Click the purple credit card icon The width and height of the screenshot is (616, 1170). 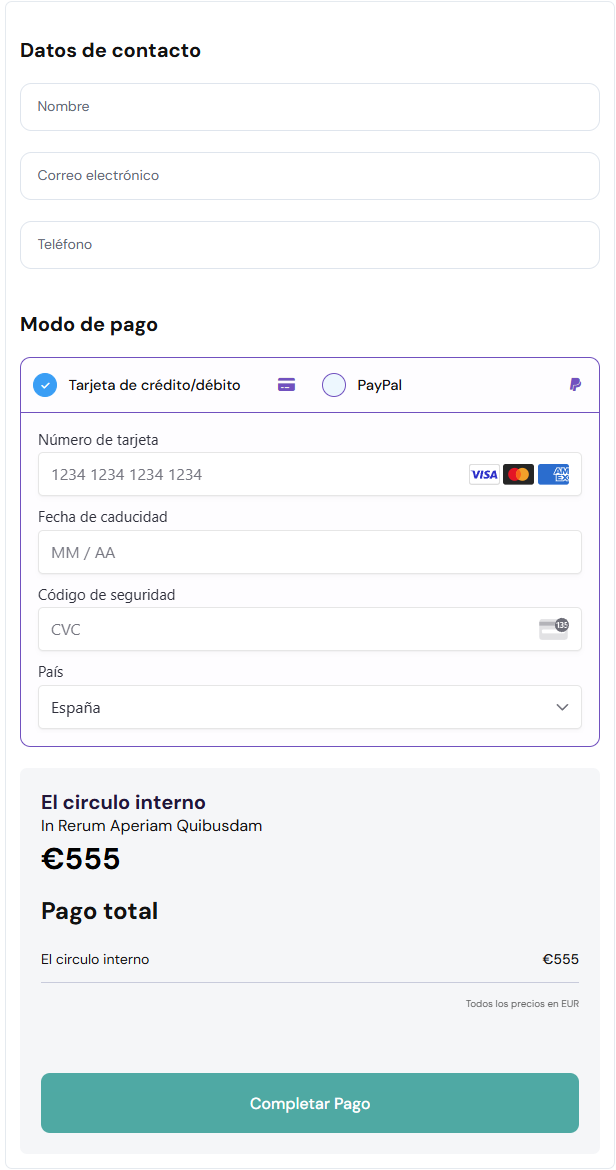287,385
